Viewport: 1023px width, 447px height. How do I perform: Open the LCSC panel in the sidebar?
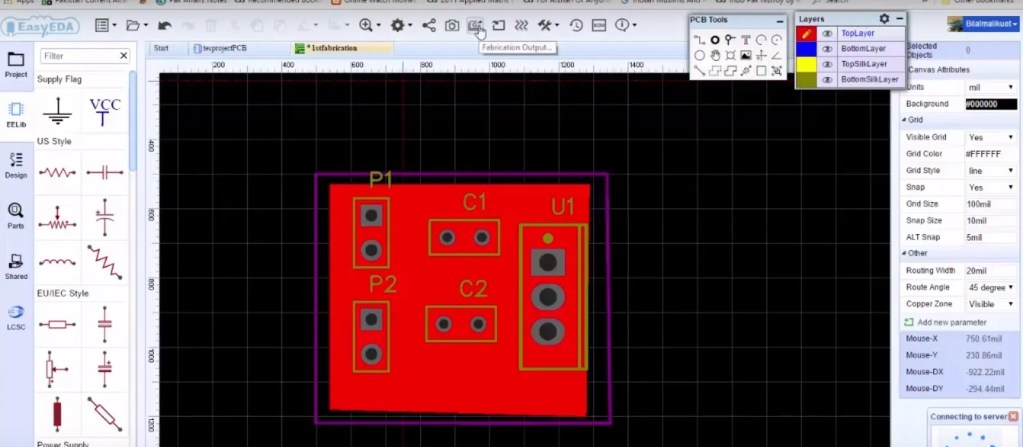16,317
